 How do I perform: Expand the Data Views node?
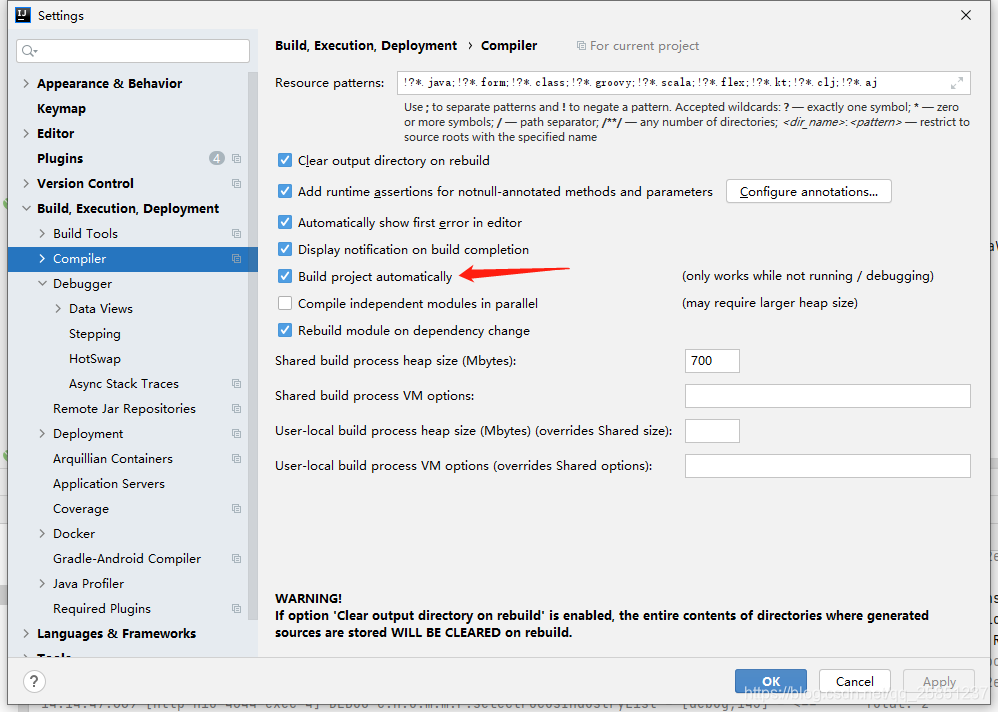pyautogui.click(x=58, y=309)
